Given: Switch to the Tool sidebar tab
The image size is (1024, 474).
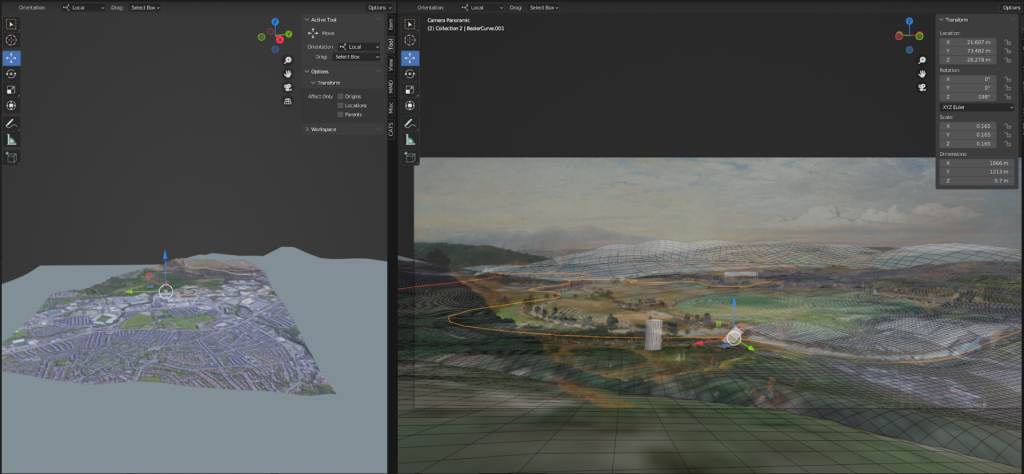Looking at the screenshot, I should pos(391,44).
